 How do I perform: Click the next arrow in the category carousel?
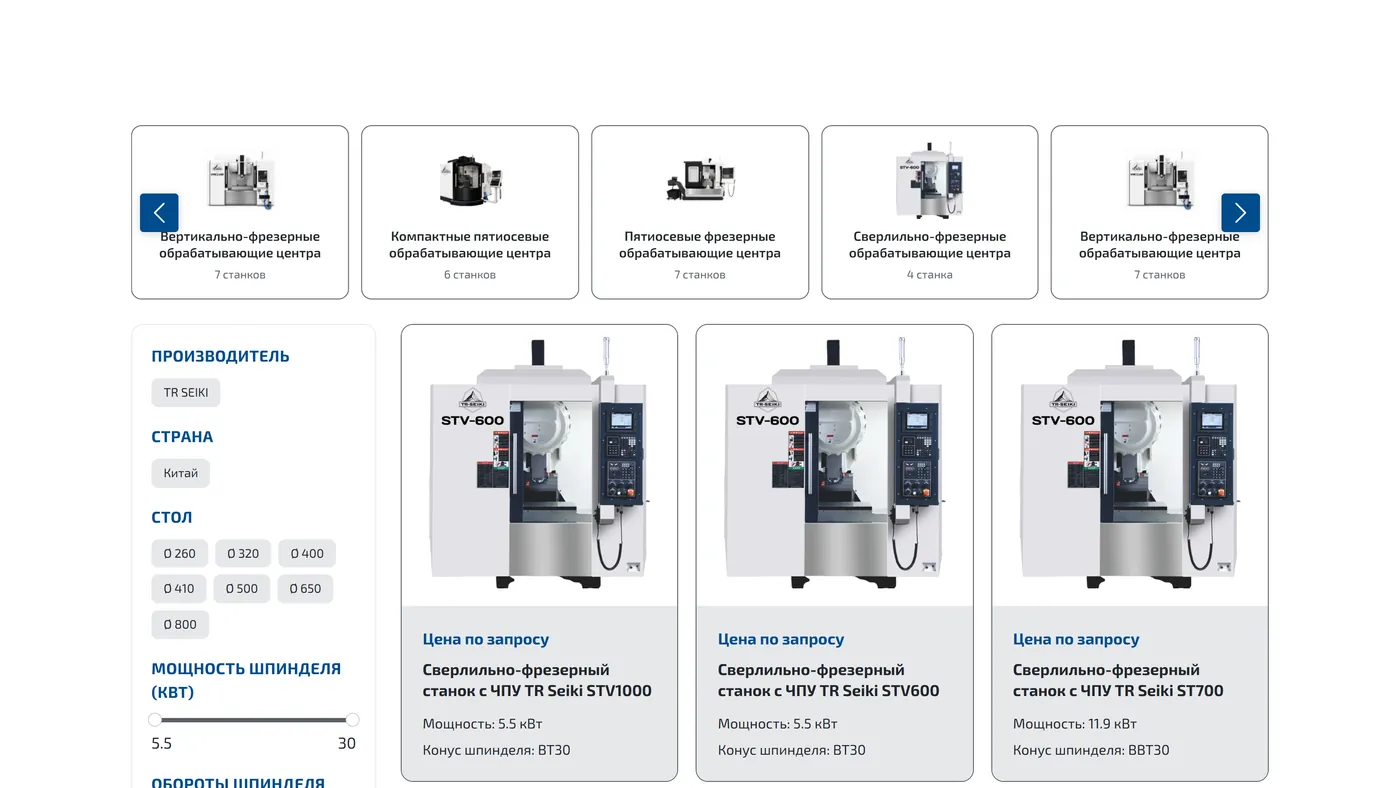coord(1240,213)
